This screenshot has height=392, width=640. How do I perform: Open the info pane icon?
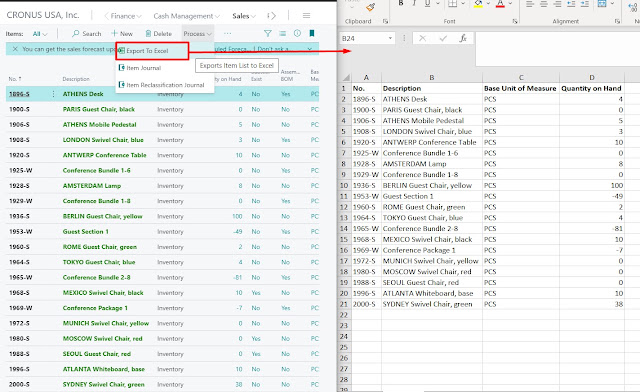(297, 33)
